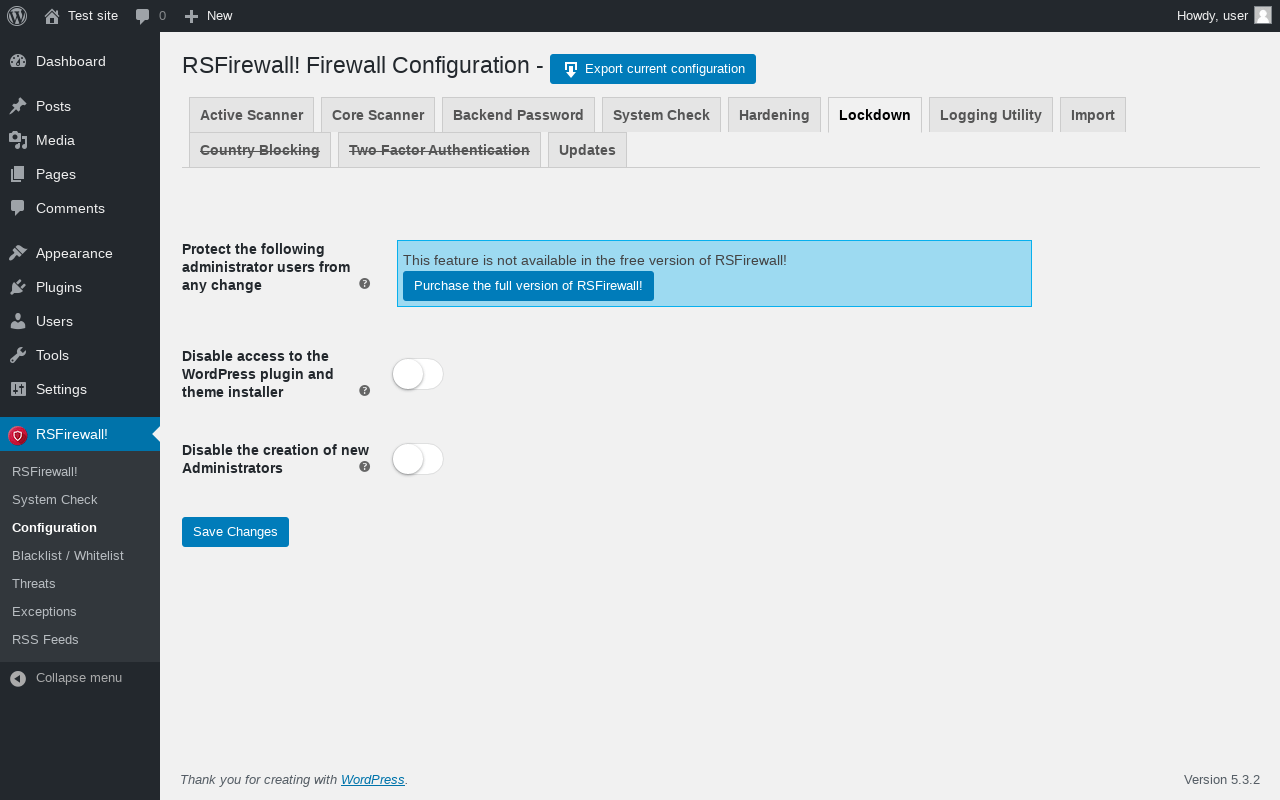Open the Exceptions submenu item

44,611
